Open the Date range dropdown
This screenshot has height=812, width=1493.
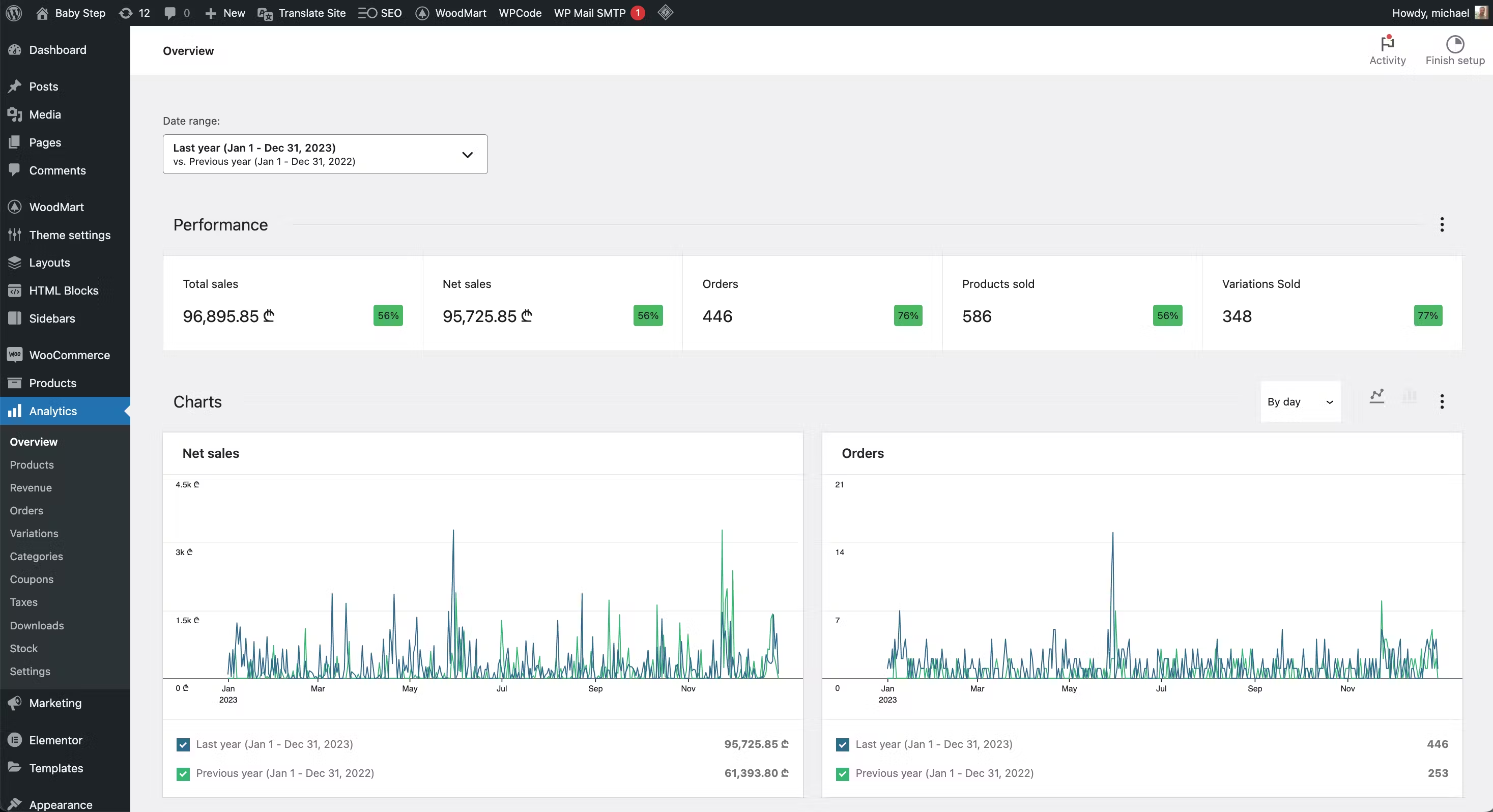point(325,154)
